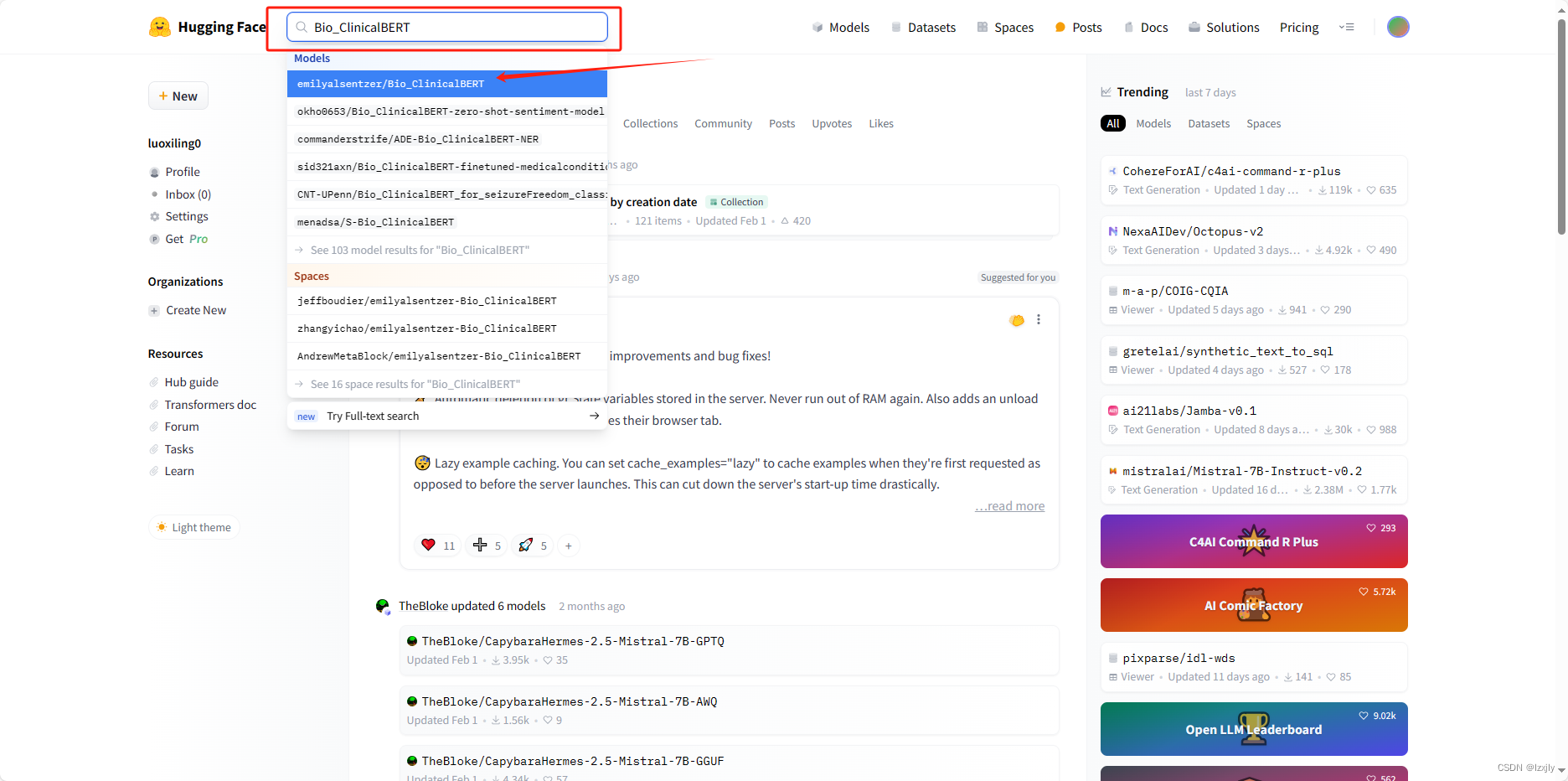Viewport: 1568px width, 781px height.
Task: Switch to Light theme
Action: coord(193,526)
